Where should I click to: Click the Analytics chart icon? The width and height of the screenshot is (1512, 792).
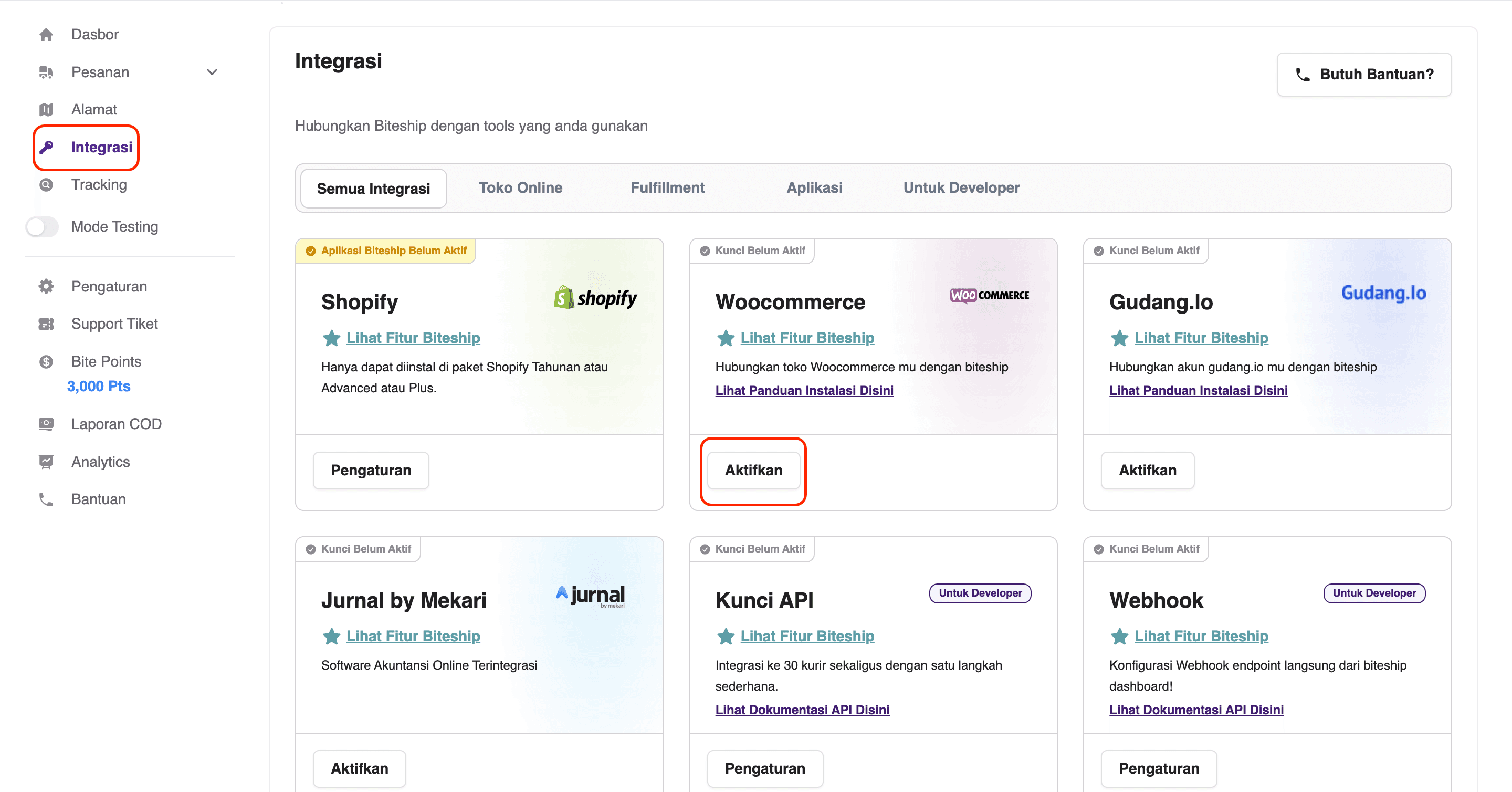(x=46, y=462)
